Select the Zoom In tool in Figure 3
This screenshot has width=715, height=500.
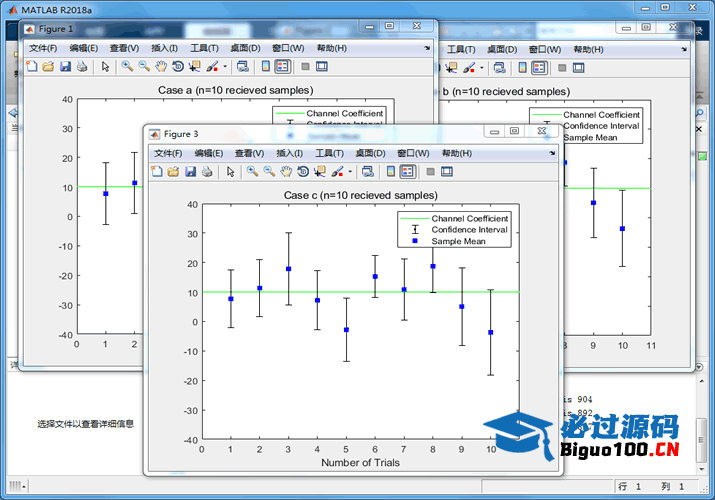click(x=252, y=172)
